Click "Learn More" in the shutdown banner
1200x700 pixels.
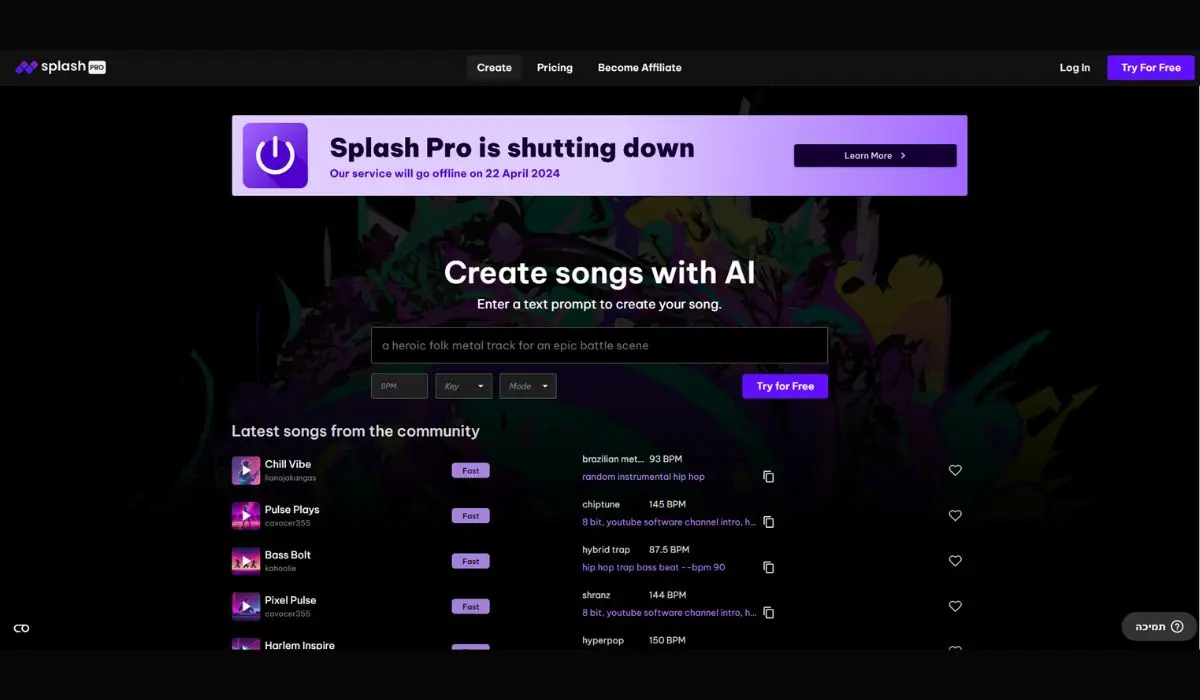tap(874, 155)
